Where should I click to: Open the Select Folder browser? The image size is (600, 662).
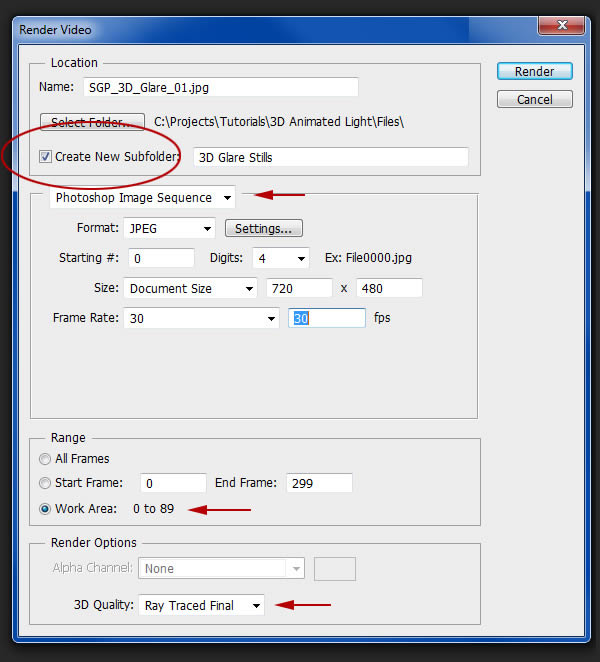[x=92, y=122]
